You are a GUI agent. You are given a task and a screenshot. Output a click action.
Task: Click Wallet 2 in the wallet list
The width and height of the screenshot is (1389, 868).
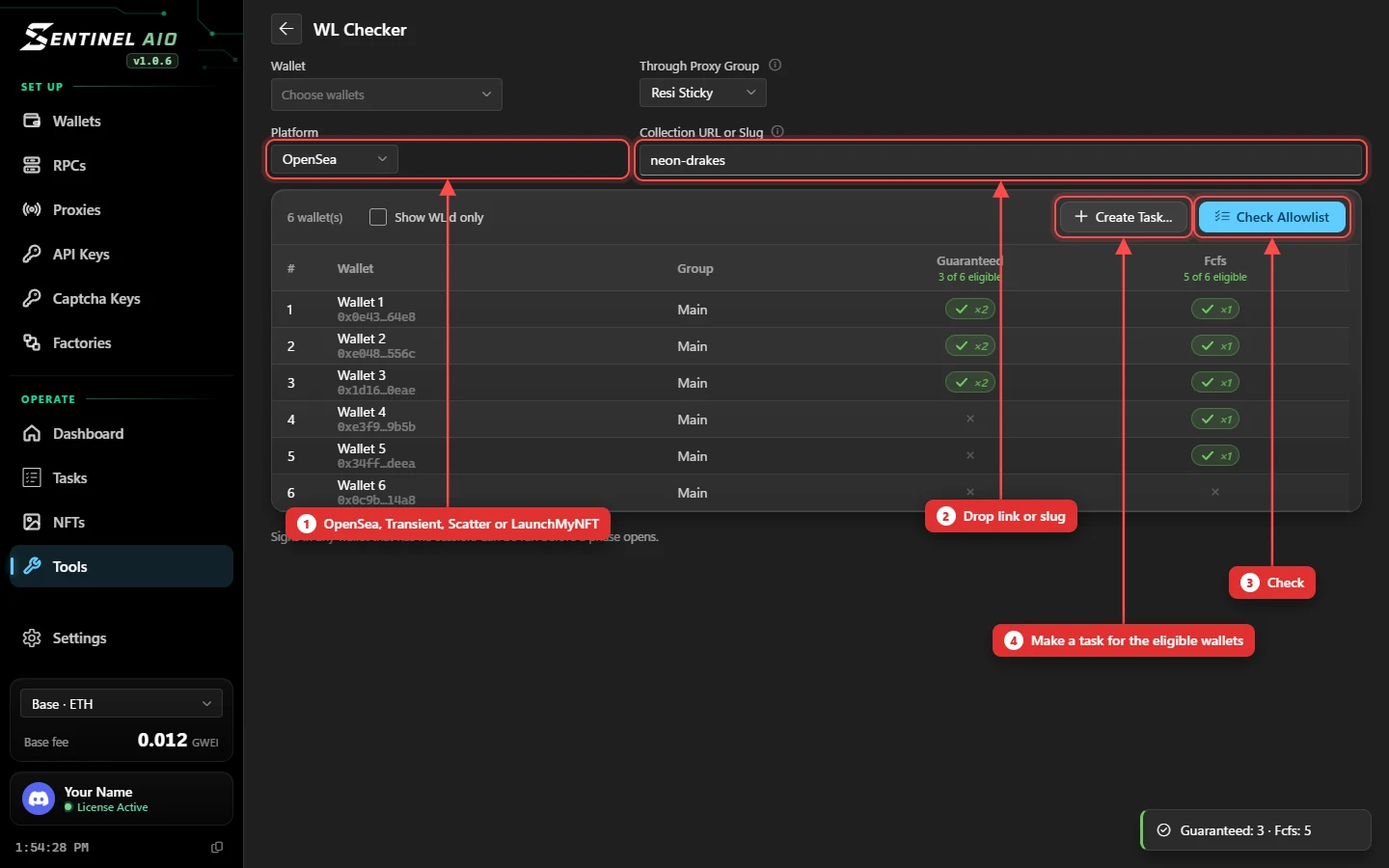point(362,339)
